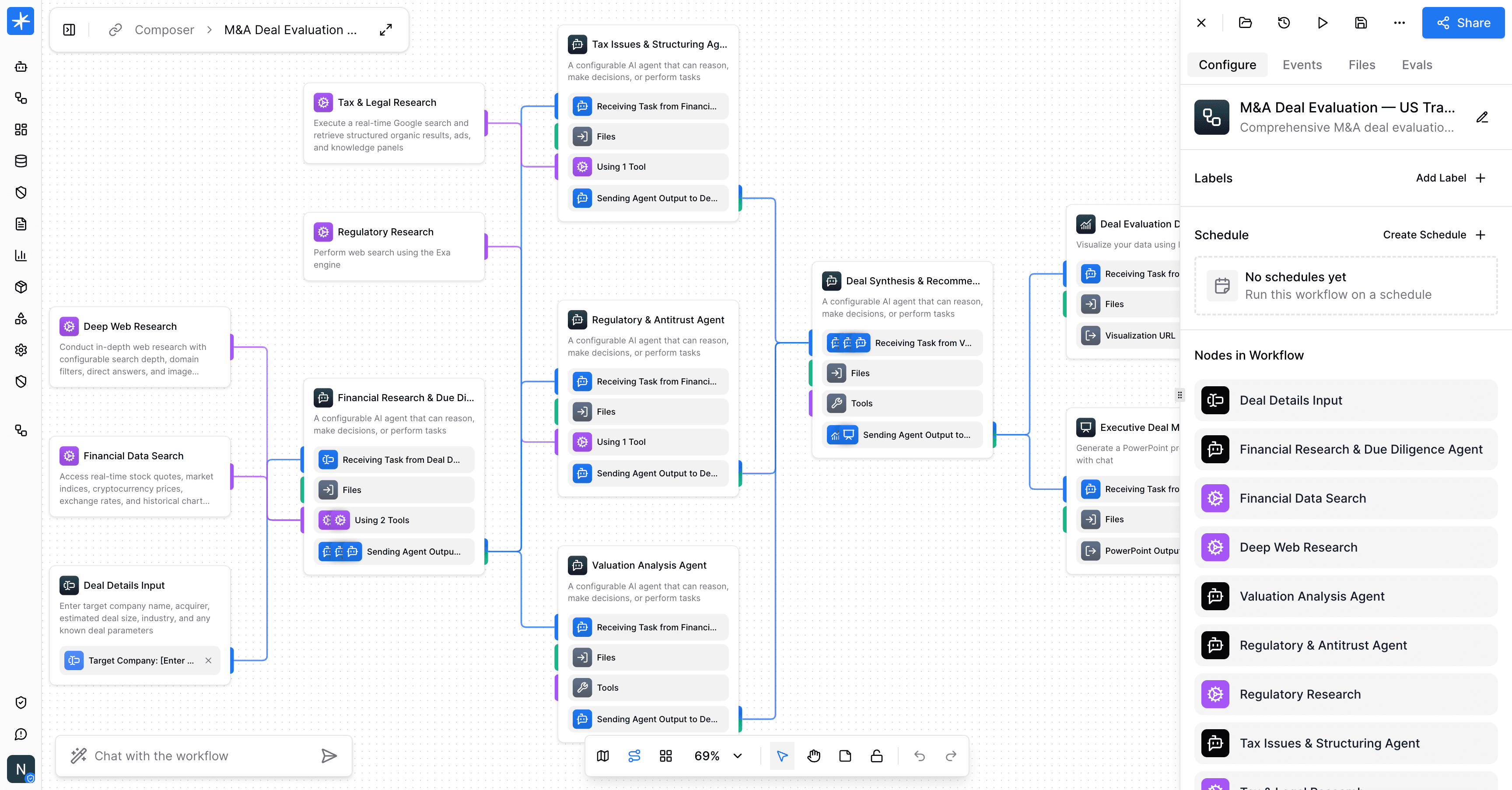Select Valuation Analysis Agent in node list
This screenshot has height=790, width=1512.
pos(1346,596)
